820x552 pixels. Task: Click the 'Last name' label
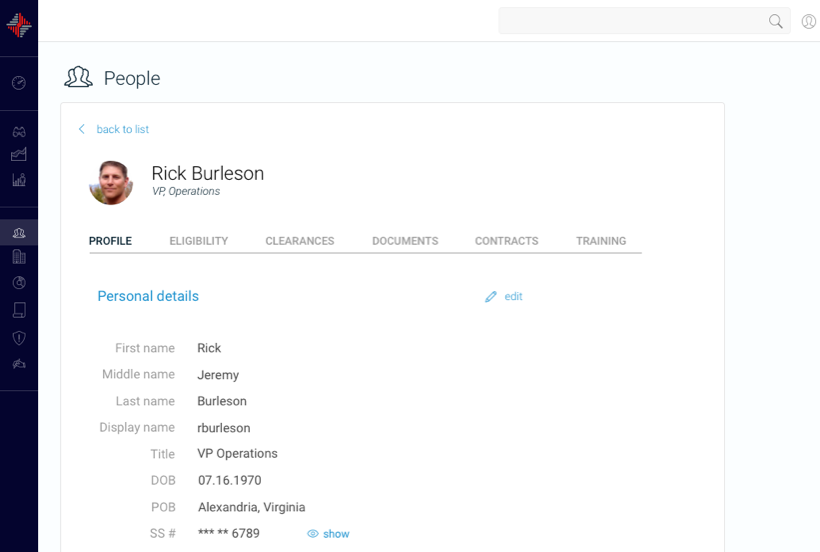tap(145, 401)
